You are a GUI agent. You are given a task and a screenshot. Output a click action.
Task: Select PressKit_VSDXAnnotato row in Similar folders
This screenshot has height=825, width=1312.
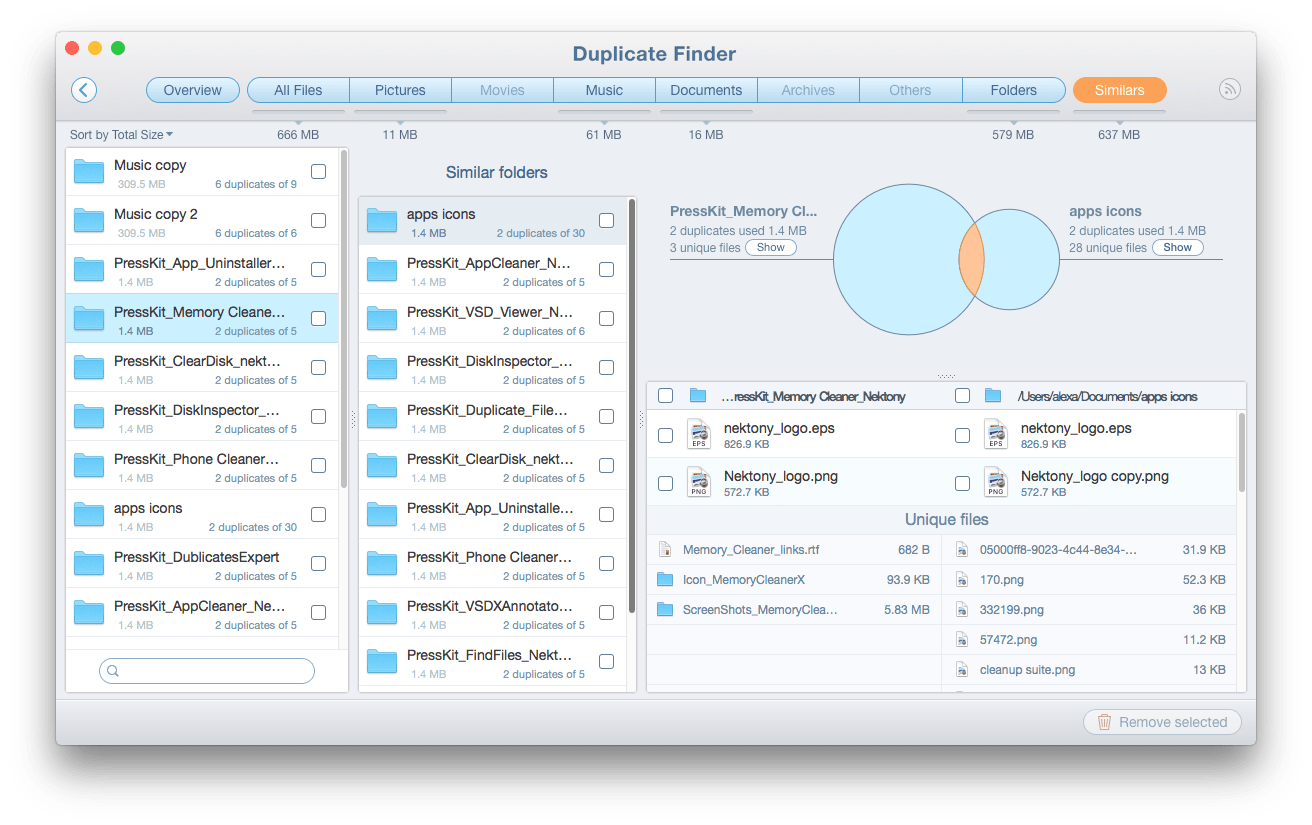(x=493, y=613)
